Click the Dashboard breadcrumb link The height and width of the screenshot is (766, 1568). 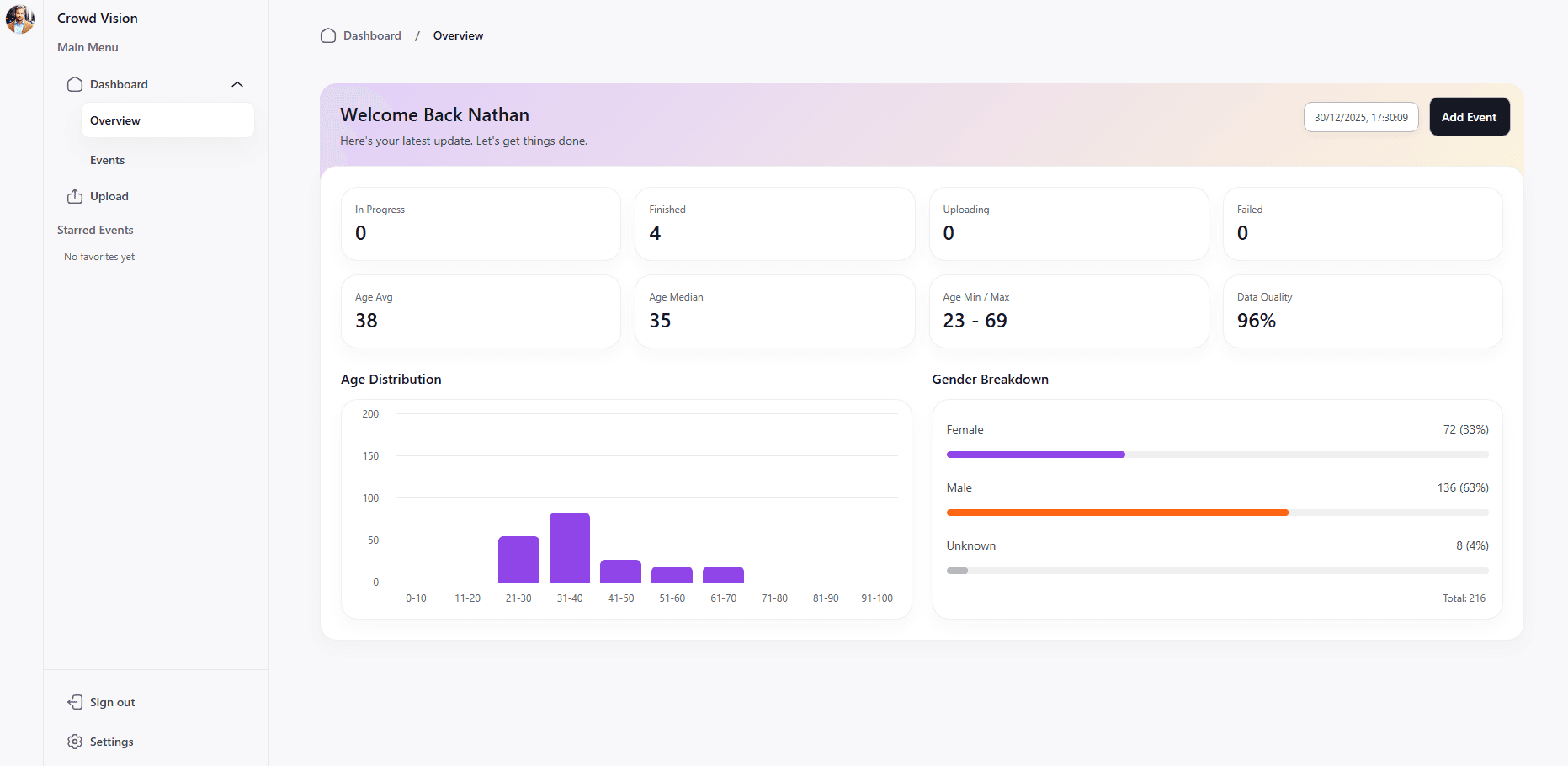(372, 35)
